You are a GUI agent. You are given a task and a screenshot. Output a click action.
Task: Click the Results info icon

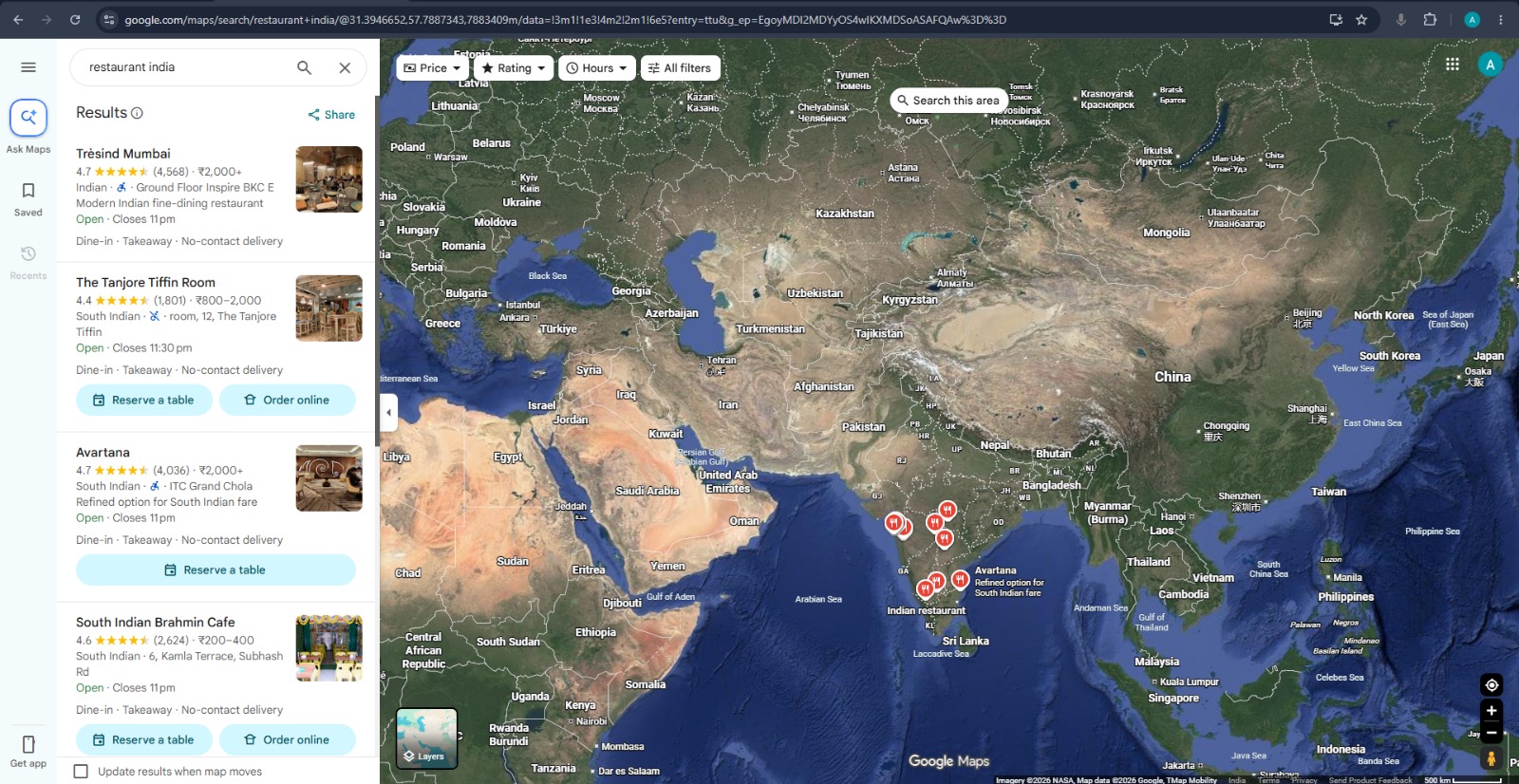tap(137, 113)
